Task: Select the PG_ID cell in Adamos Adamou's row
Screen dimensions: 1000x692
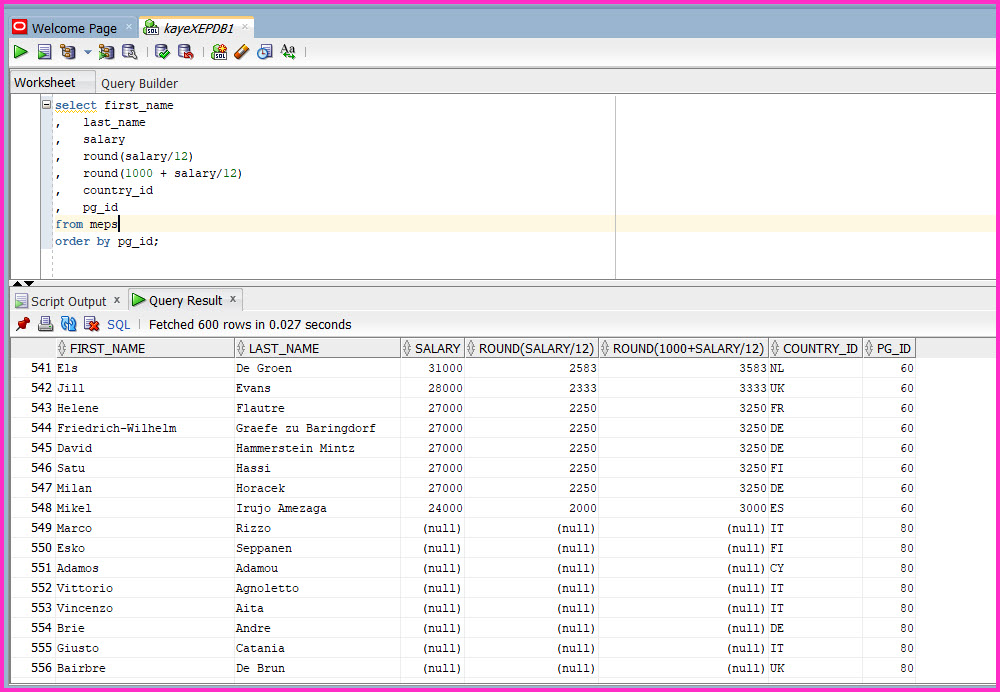Action: [890, 568]
